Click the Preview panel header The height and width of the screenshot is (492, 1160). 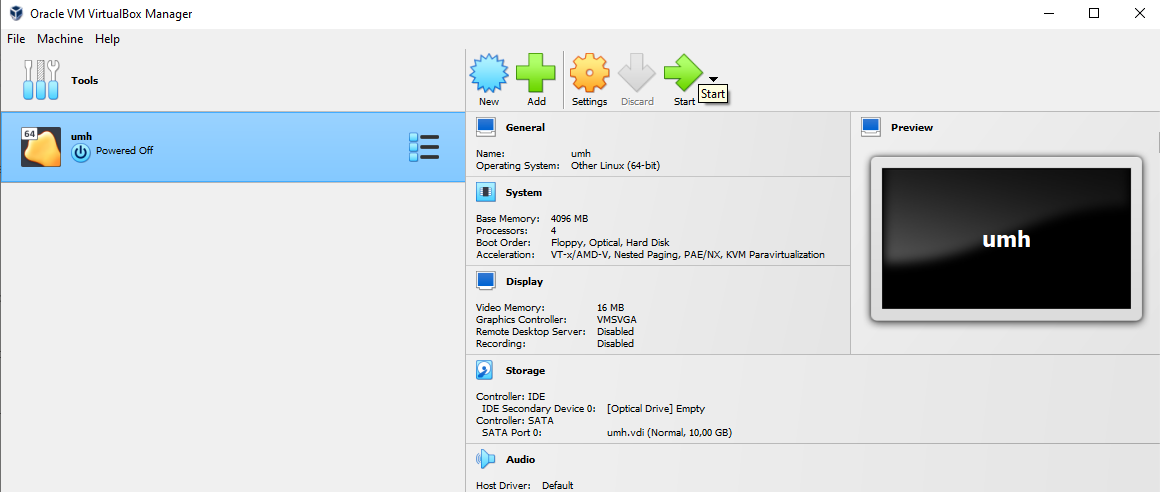(x=911, y=128)
